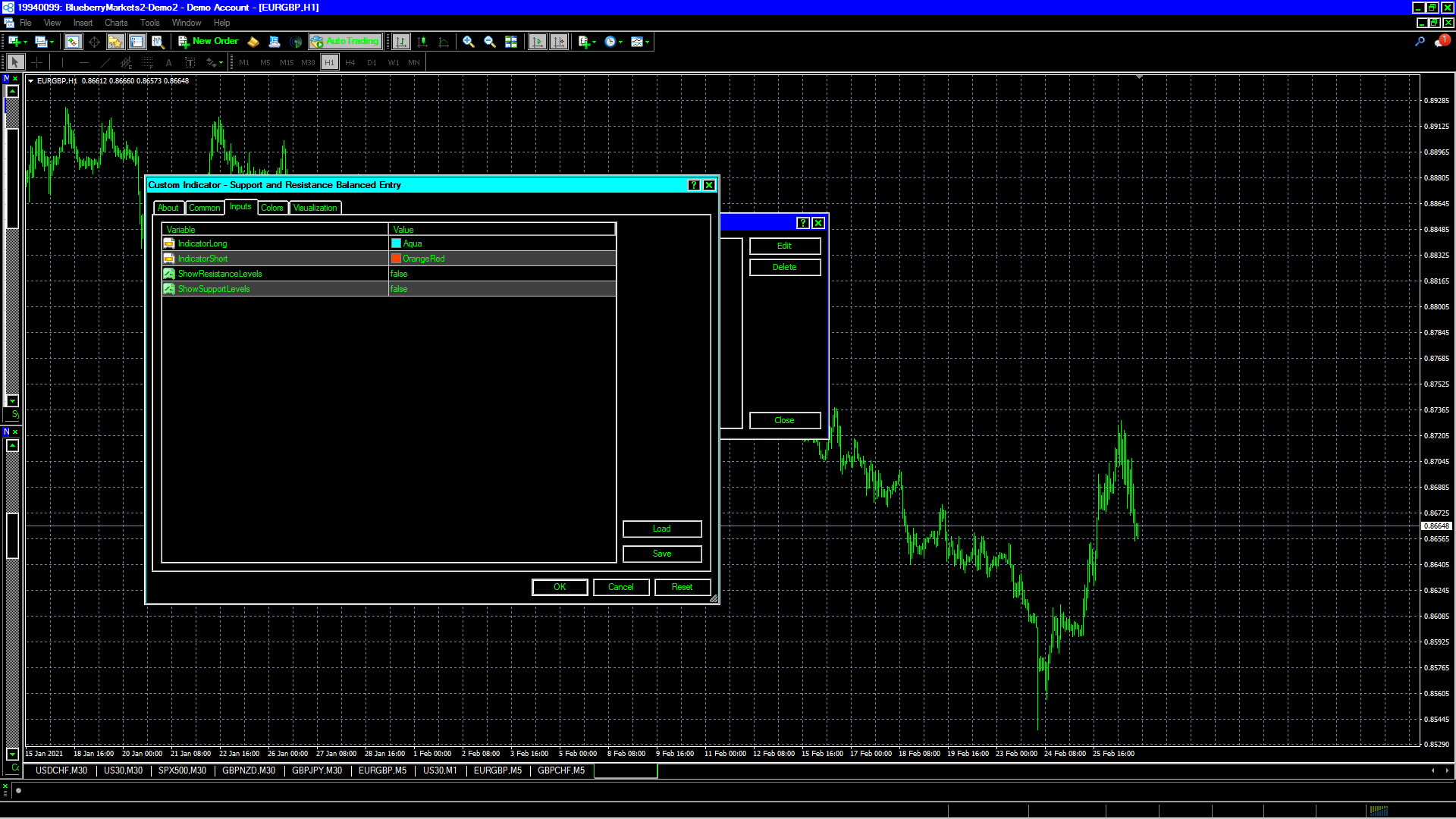Switch chart to candlesticks view

click(x=422, y=42)
